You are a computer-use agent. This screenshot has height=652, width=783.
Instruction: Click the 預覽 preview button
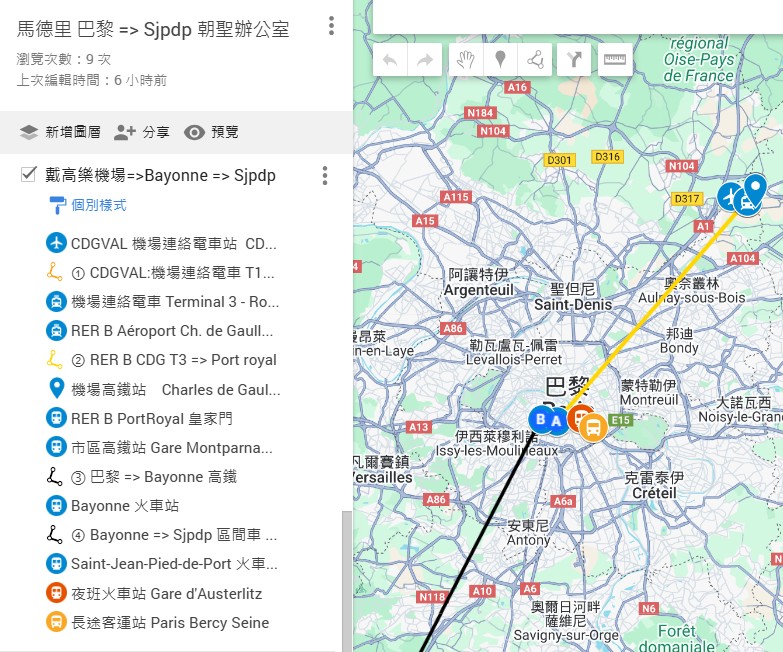pyautogui.click(x=212, y=132)
